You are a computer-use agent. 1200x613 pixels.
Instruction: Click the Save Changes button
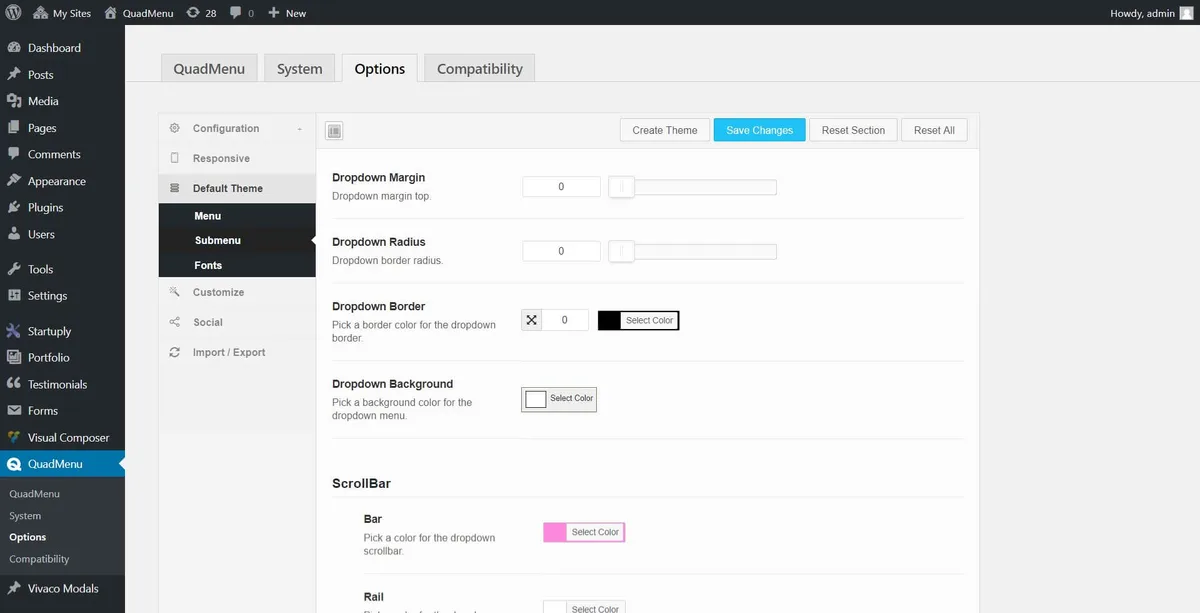point(760,130)
